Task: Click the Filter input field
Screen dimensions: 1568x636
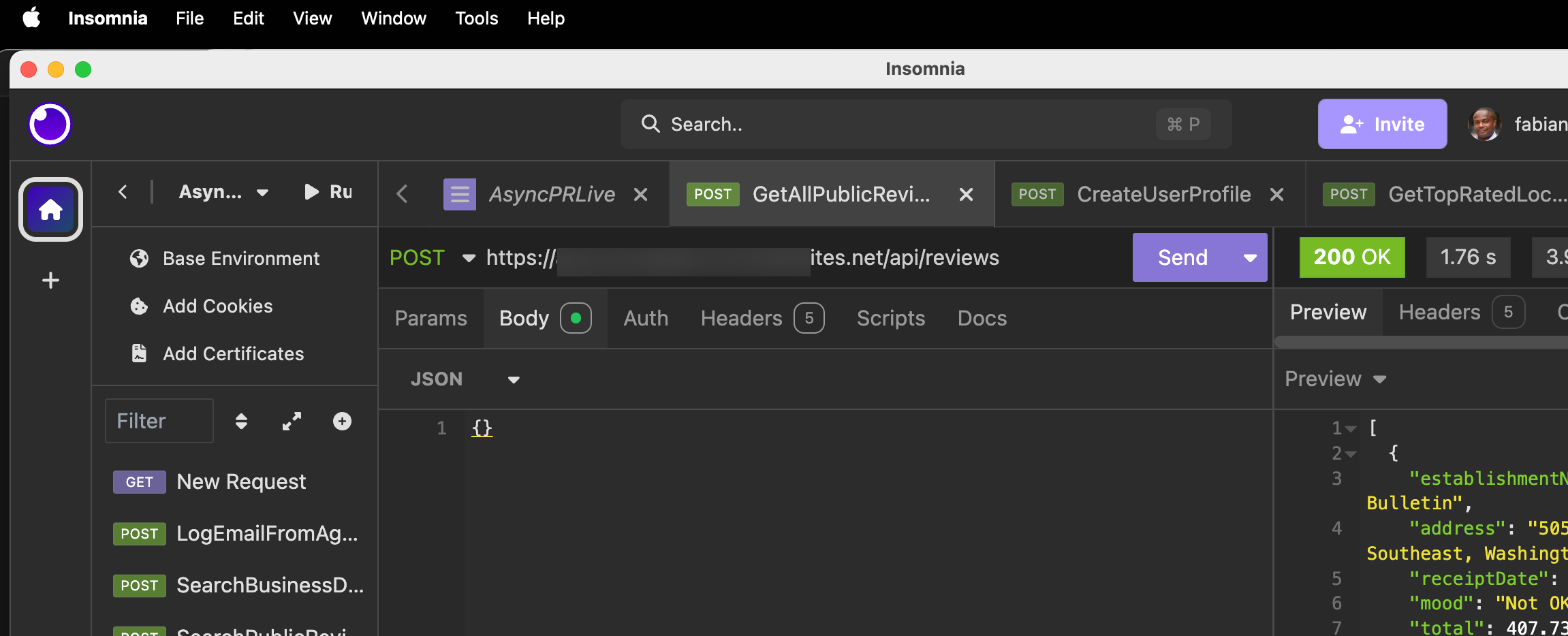Action: point(159,421)
